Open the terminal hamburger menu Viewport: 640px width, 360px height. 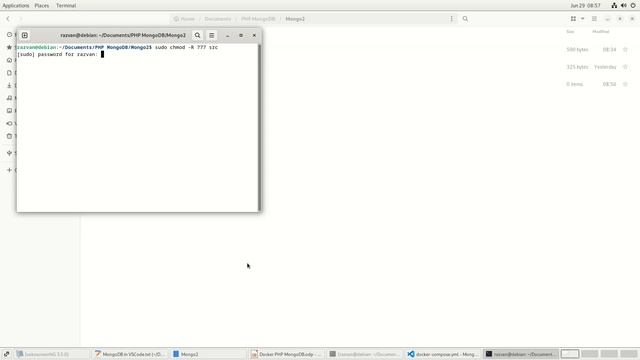point(211,36)
